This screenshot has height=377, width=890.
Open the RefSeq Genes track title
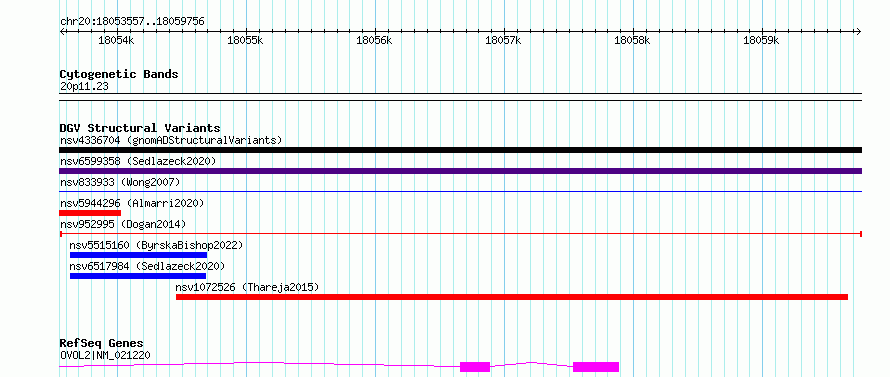pos(102,344)
